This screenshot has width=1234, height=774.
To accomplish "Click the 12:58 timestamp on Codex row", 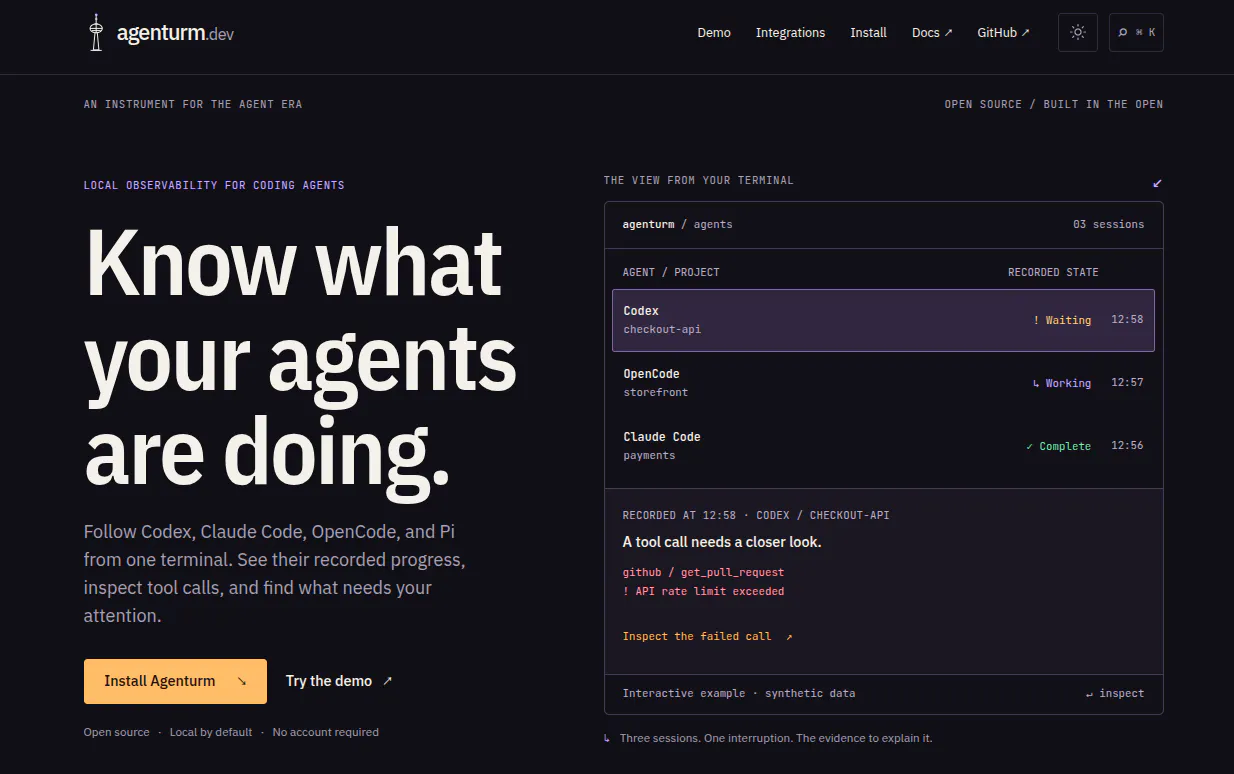I will (1127, 320).
